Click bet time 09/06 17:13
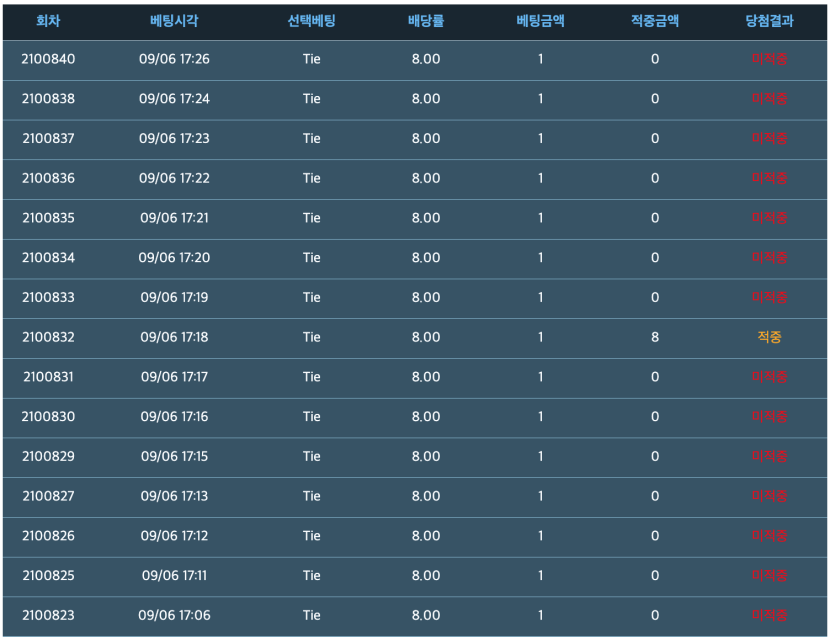Screen dimensions: 835x638 pyautogui.click(x=174, y=496)
